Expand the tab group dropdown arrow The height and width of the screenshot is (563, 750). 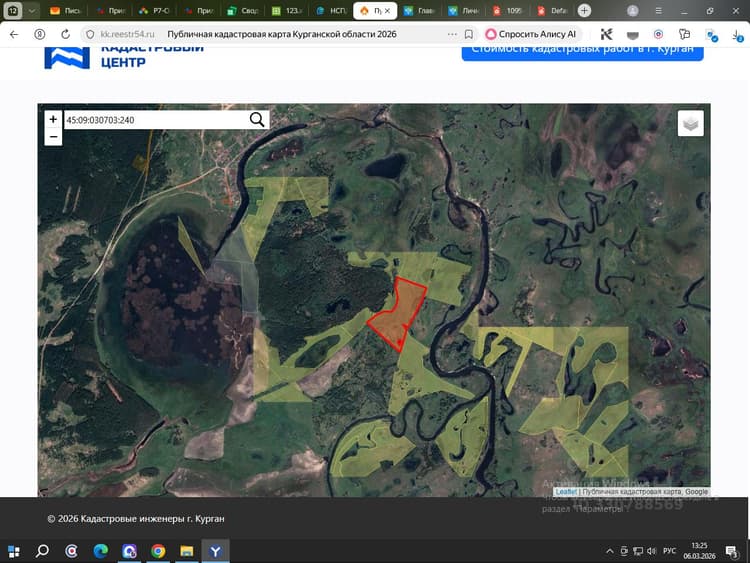pyautogui.click(x=32, y=11)
